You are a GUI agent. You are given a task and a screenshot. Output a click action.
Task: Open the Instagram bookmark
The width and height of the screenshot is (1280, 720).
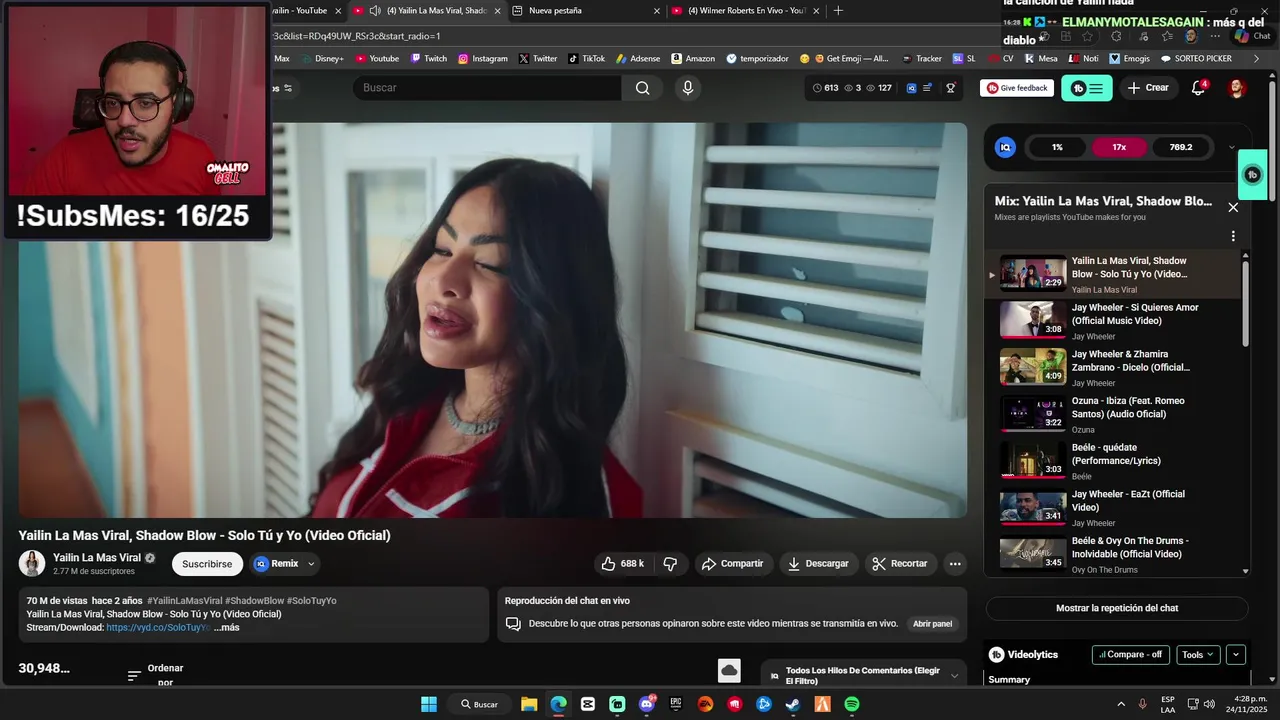point(482,59)
